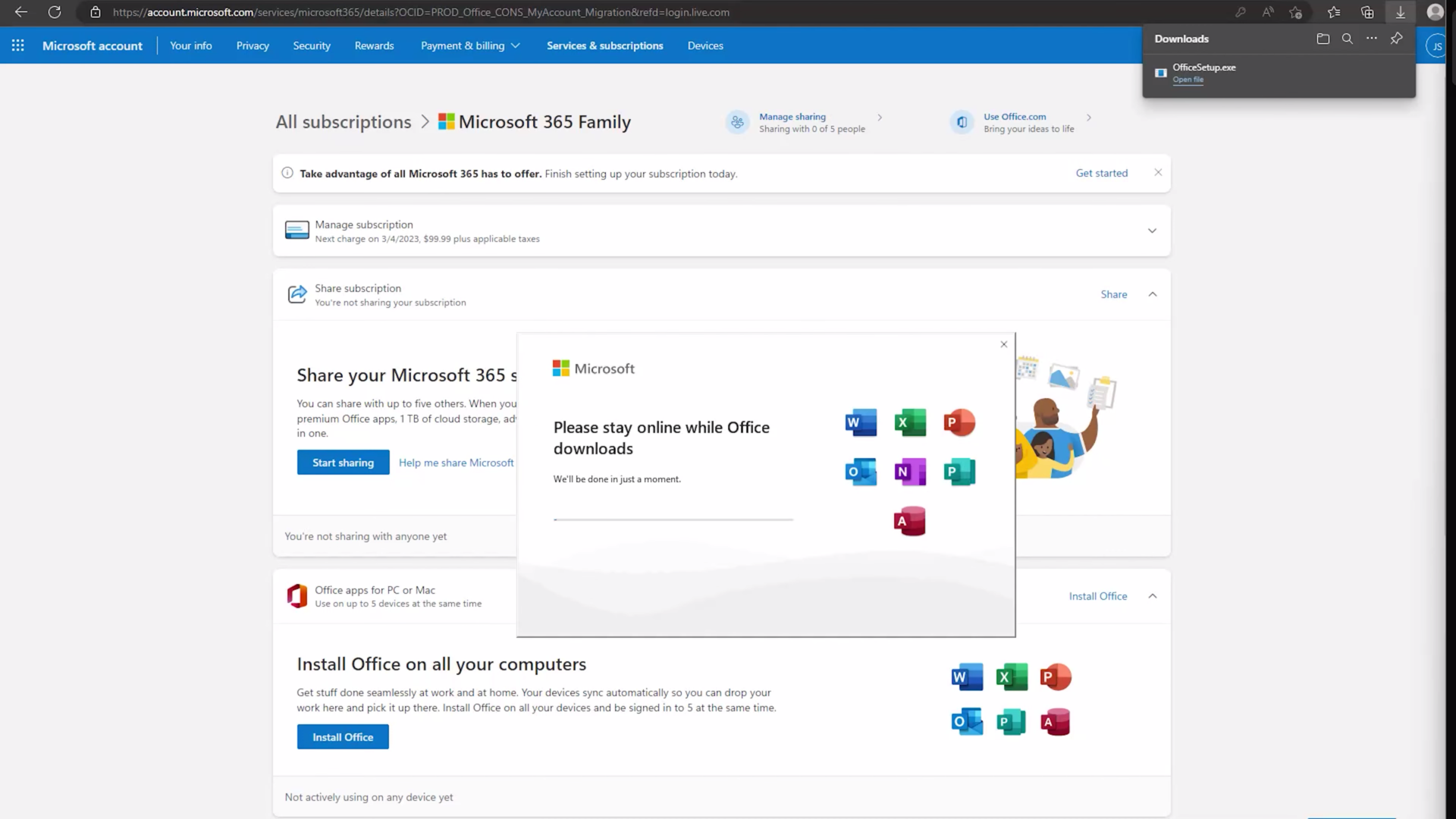The width and height of the screenshot is (1456, 819).
Task: Click the Start sharing button
Action: pyautogui.click(x=343, y=462)
